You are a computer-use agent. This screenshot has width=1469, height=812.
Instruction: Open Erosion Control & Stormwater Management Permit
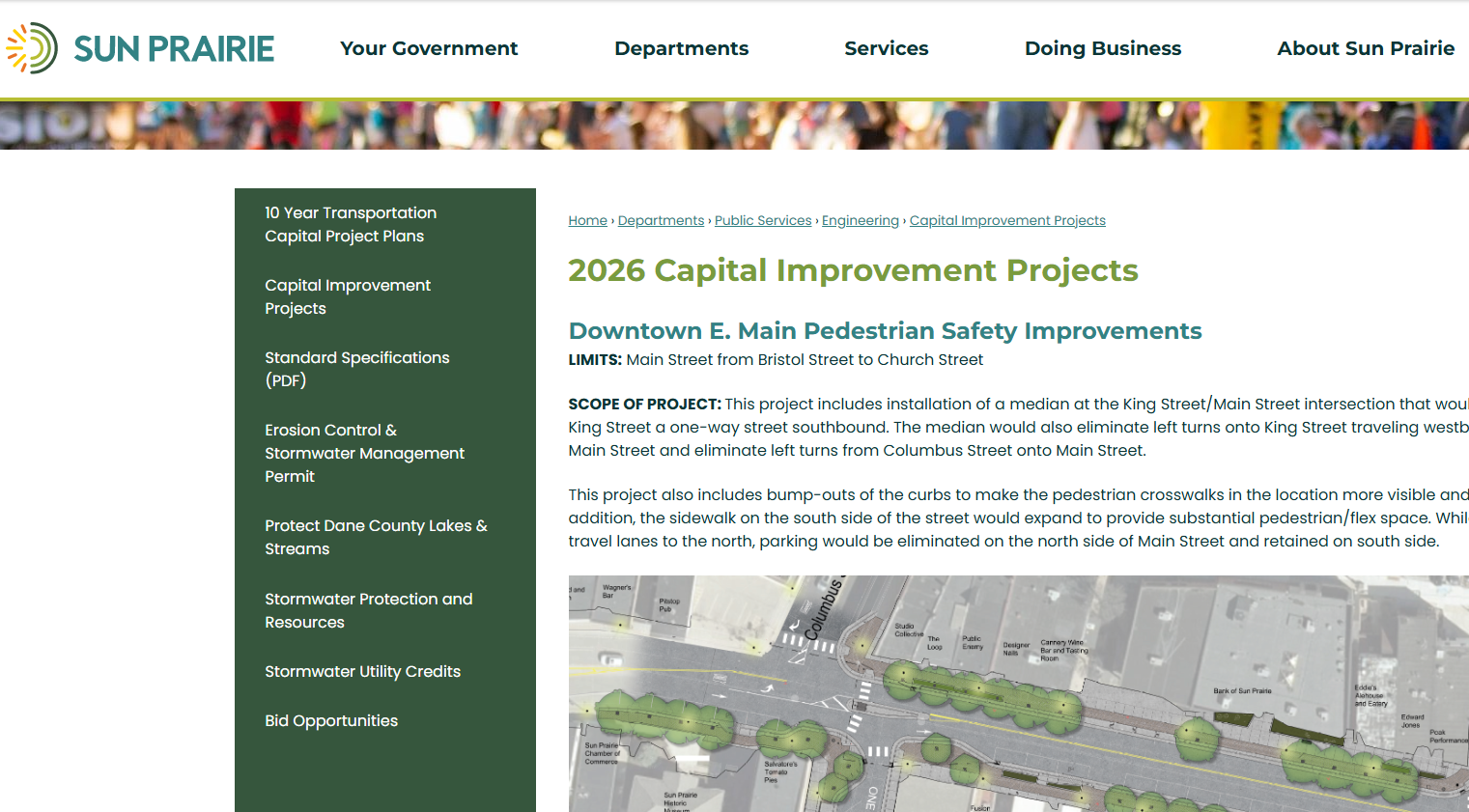[x=364, y=453]
